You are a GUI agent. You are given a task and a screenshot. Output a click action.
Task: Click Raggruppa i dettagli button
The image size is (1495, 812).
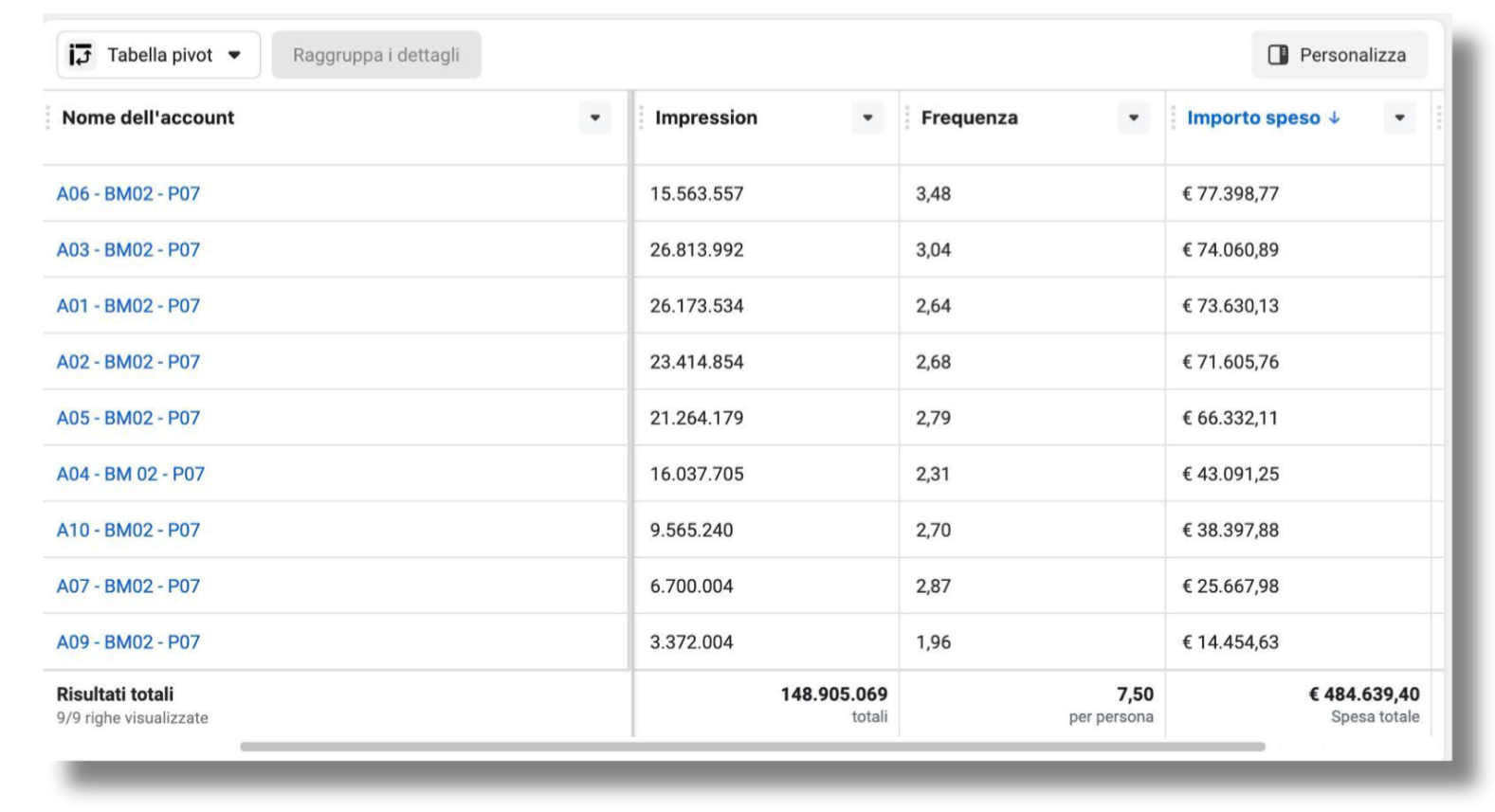pos(376,55)
